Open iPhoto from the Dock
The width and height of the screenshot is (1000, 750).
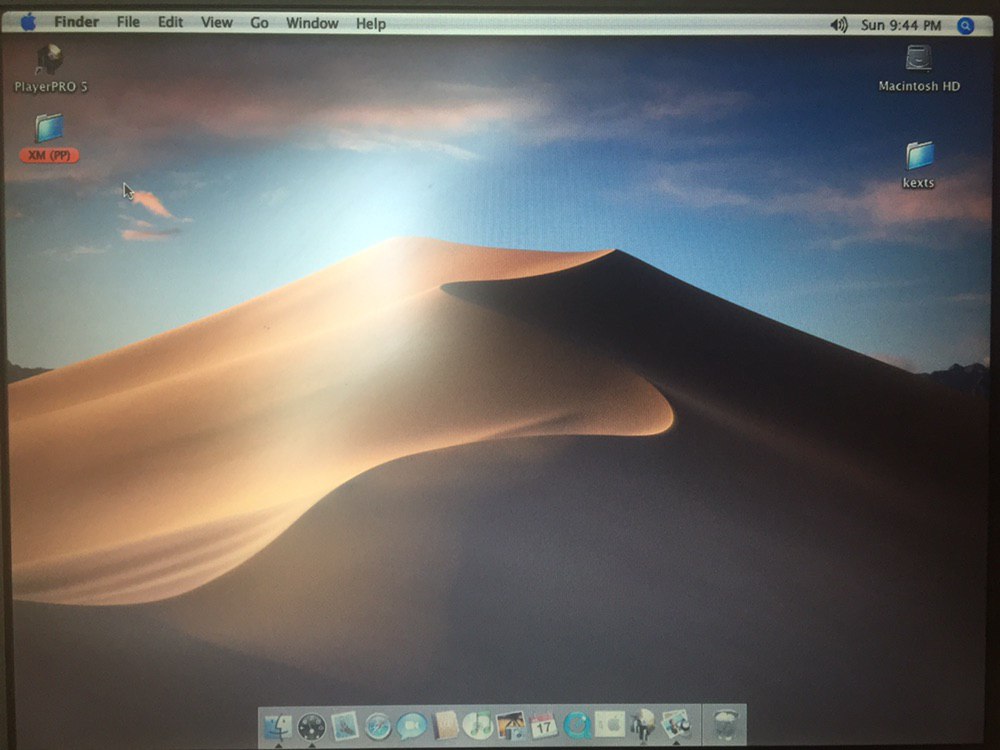(510, 726)
